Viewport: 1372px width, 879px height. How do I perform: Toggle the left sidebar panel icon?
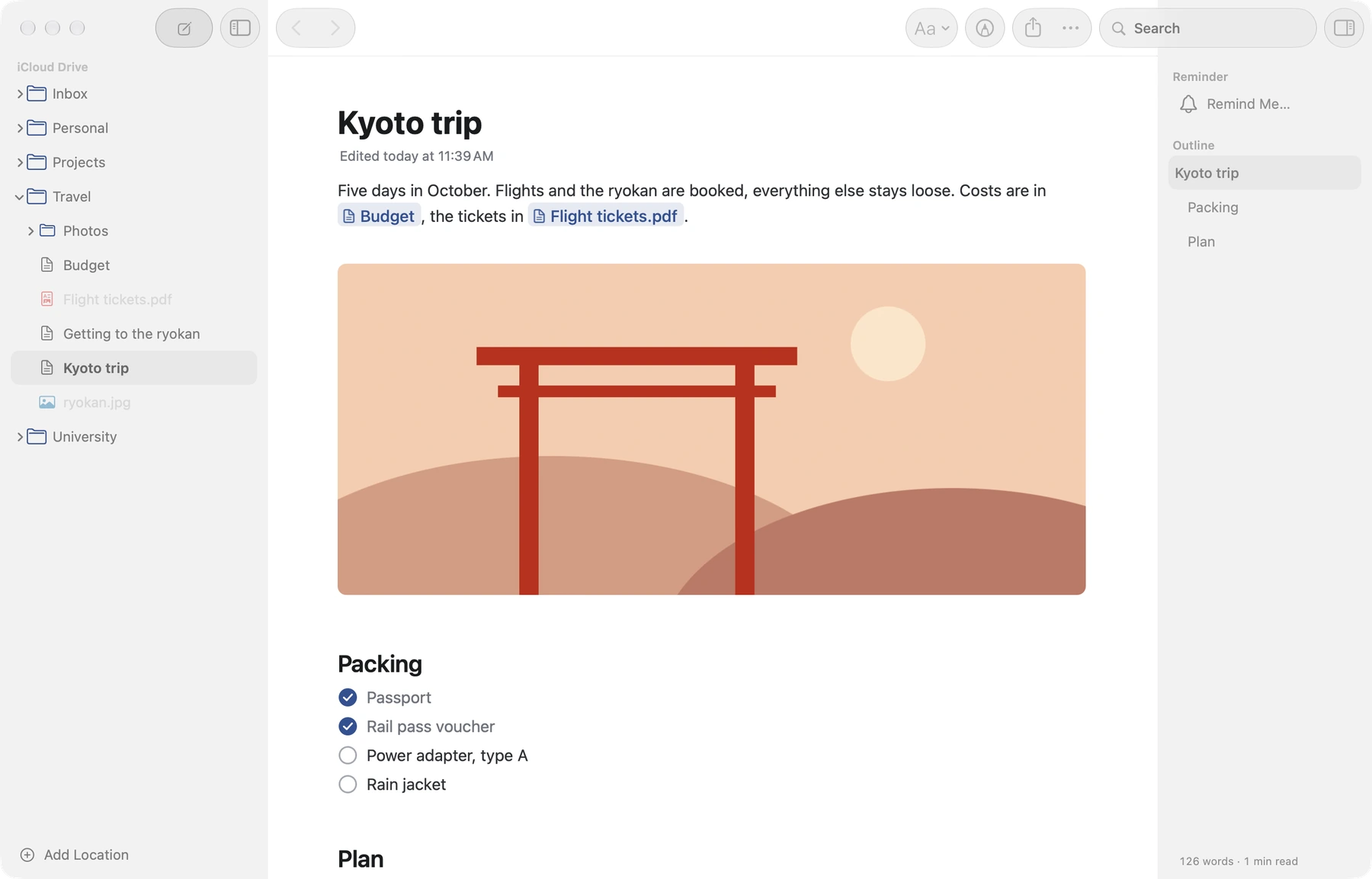240,28
